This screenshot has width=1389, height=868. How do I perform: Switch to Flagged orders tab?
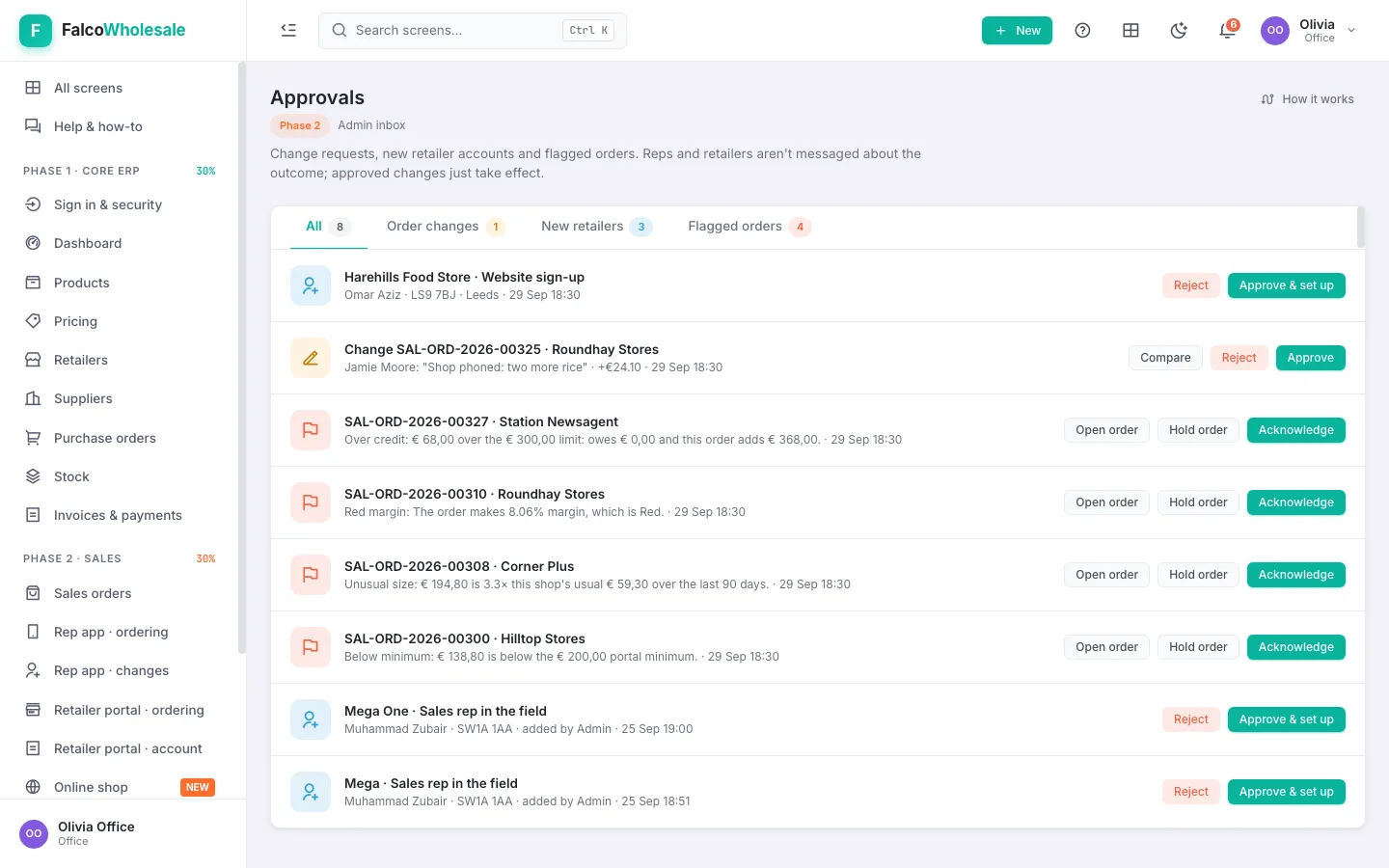(x=749, y=227)
